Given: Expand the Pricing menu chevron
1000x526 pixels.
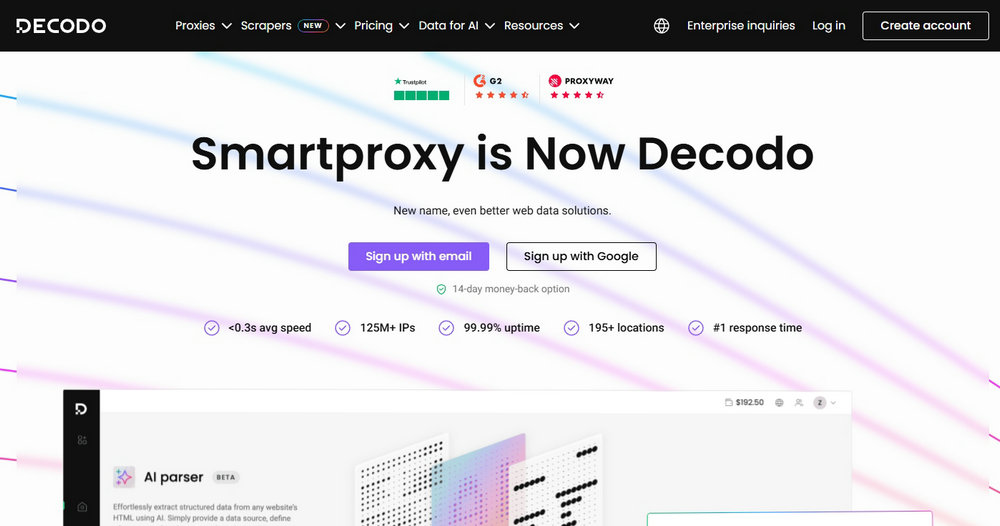Looking at the screenshot, I should (x=404, y=26).
